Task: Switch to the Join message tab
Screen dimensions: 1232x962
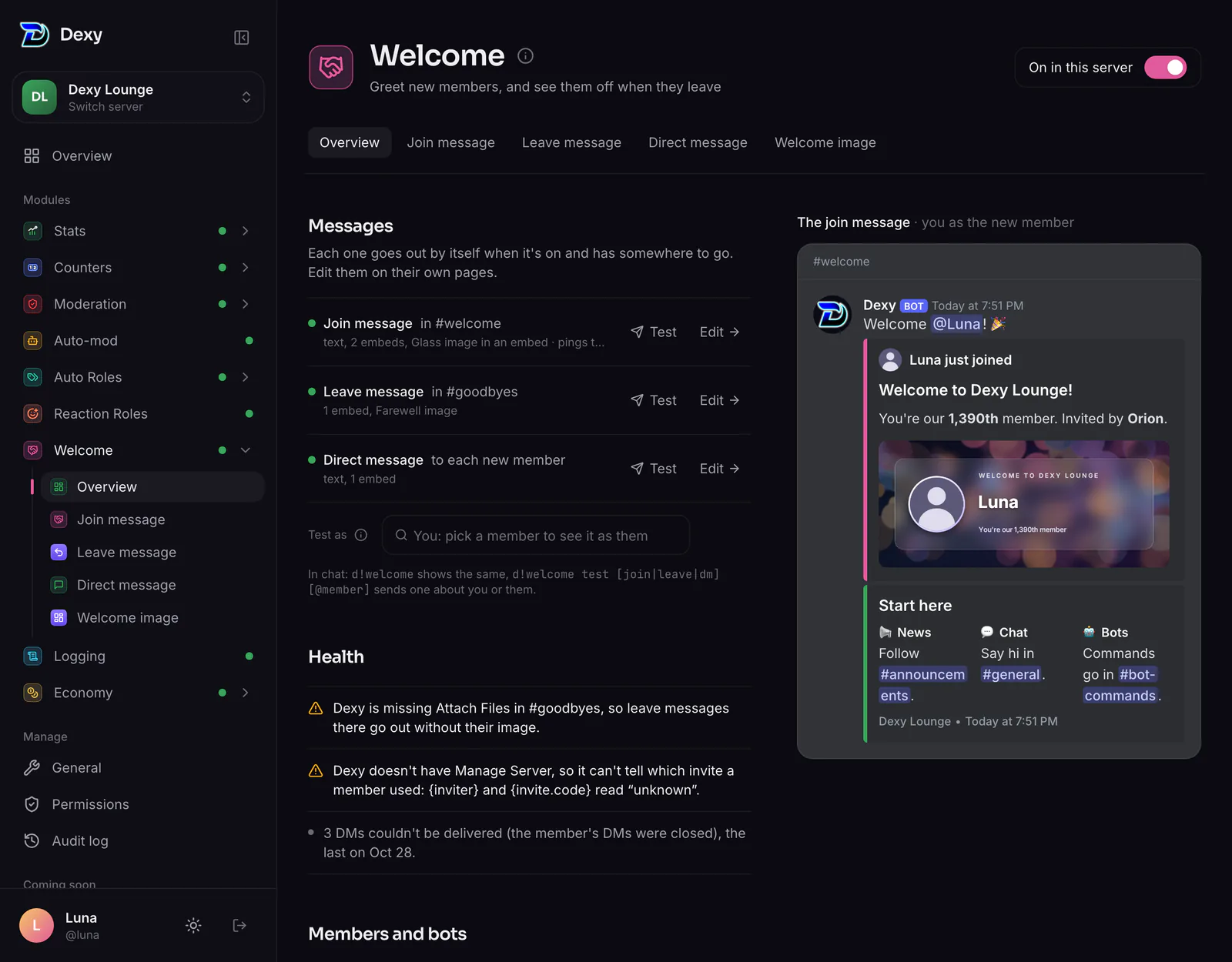Action: pos(450,142)
